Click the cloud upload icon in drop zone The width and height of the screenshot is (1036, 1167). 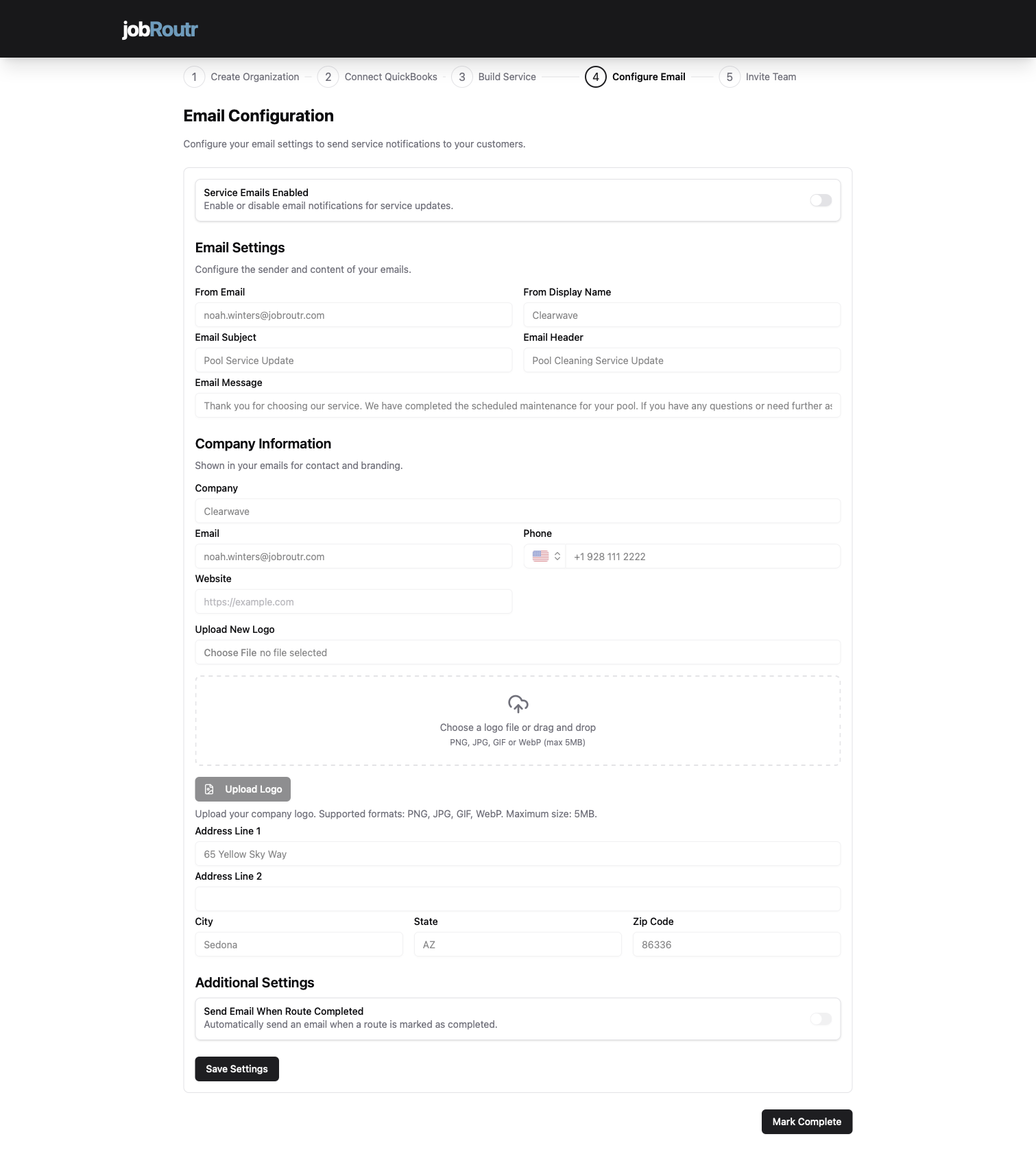click(x=518, y=704)
